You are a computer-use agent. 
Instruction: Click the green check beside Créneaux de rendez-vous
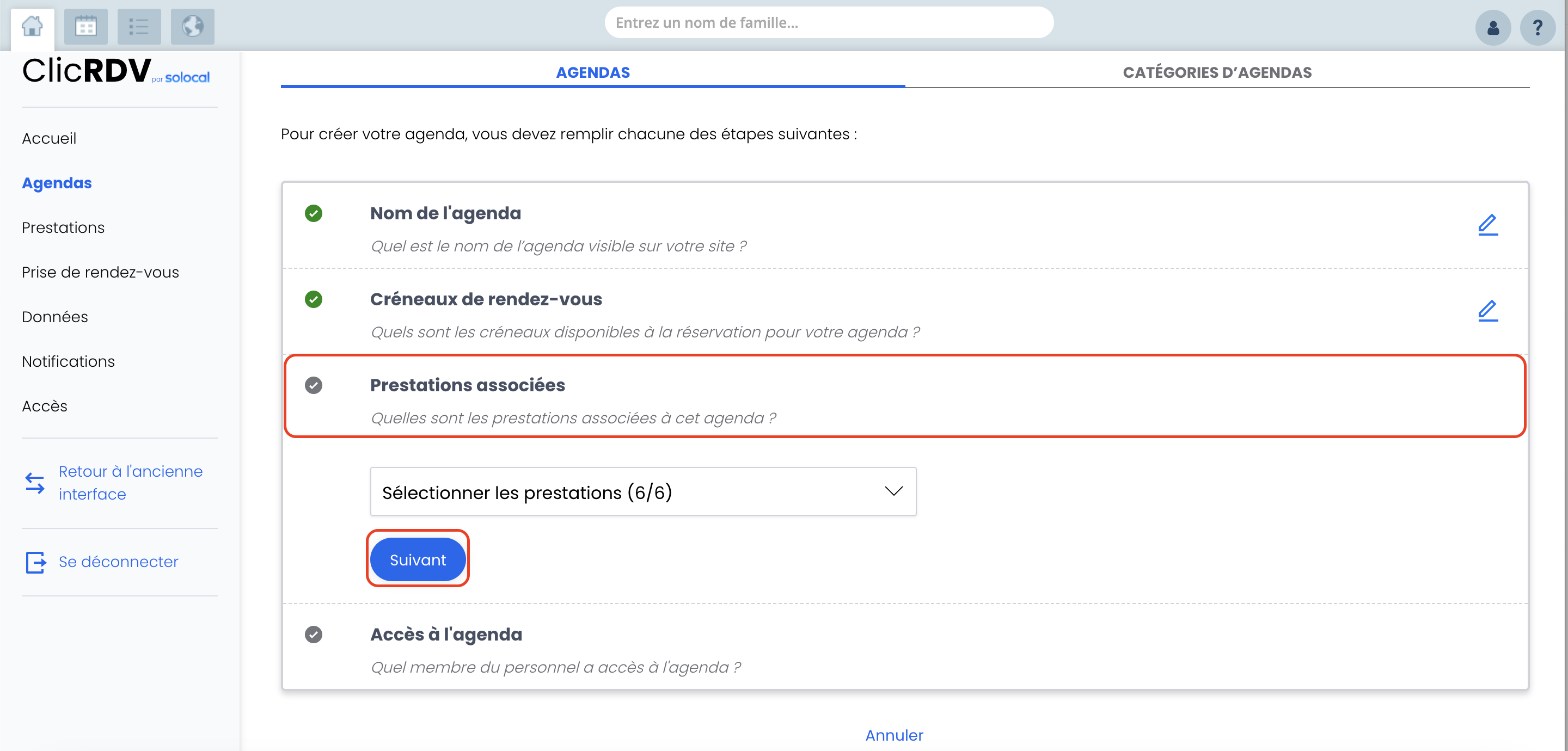pyautogui.click(x=314, y=299)
